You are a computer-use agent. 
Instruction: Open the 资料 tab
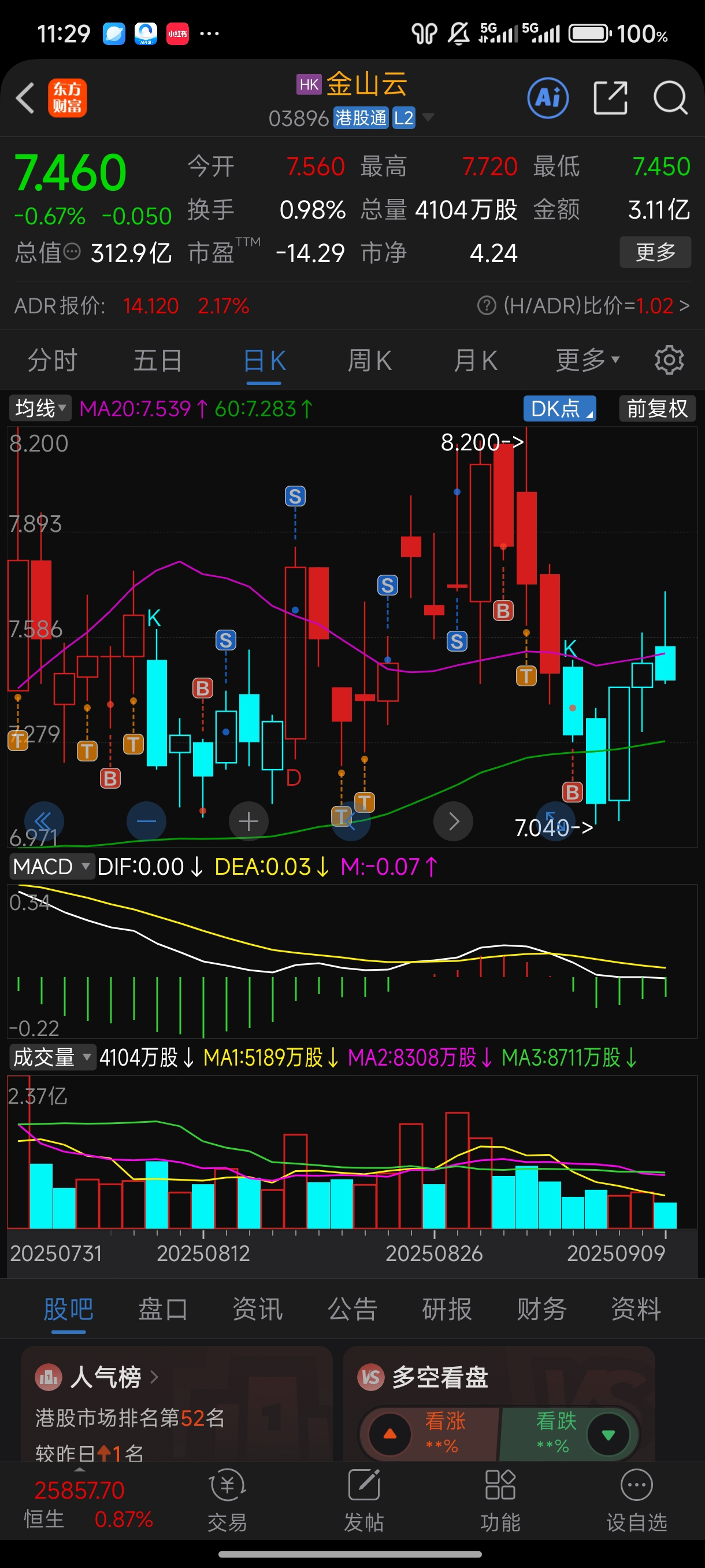coord(636,1309)
